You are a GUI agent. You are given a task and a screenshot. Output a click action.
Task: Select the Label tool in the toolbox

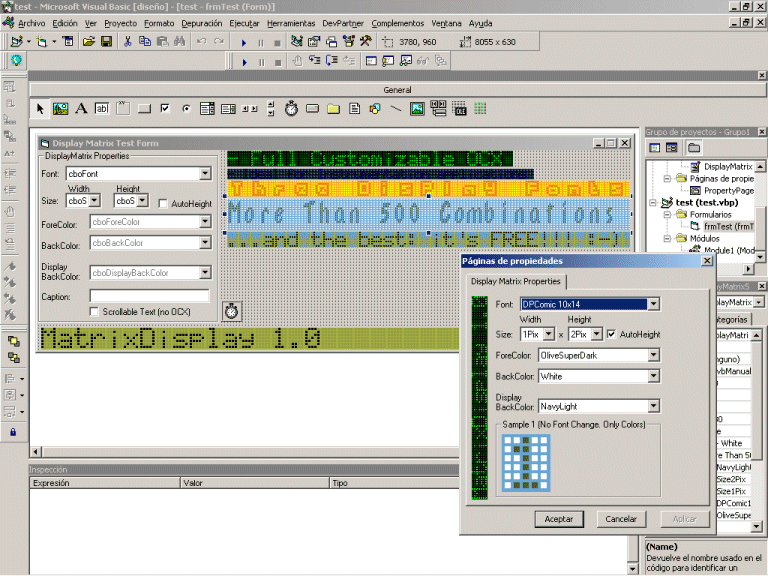pos(81,108)
